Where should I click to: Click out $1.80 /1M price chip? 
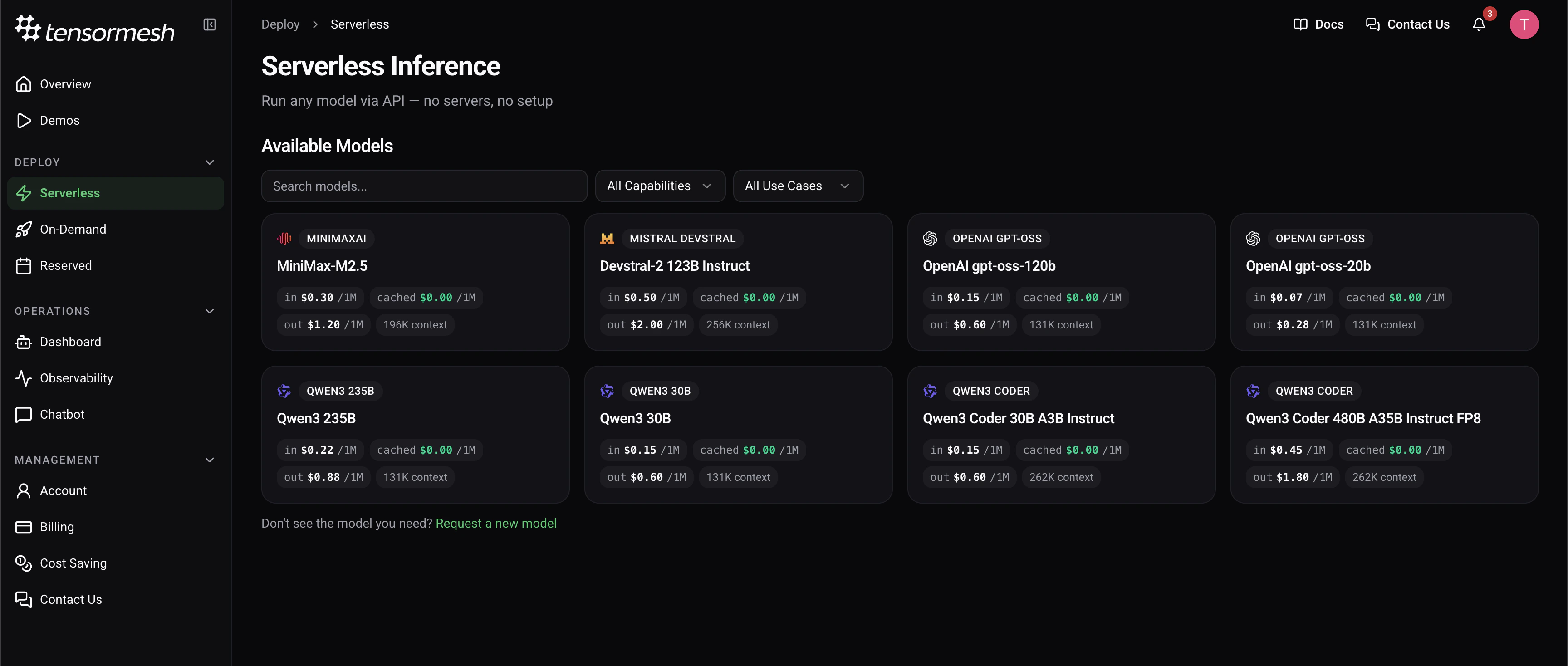pyautogui.click(x=1292, y=477)
